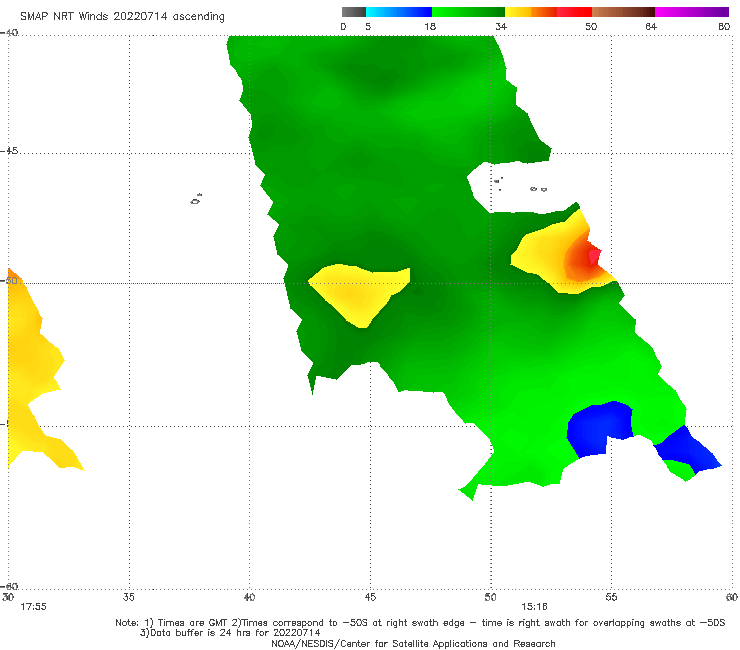Pick the magenta-purple segment of the color bar
Viewport: 740px width, 650px height.
692,12
